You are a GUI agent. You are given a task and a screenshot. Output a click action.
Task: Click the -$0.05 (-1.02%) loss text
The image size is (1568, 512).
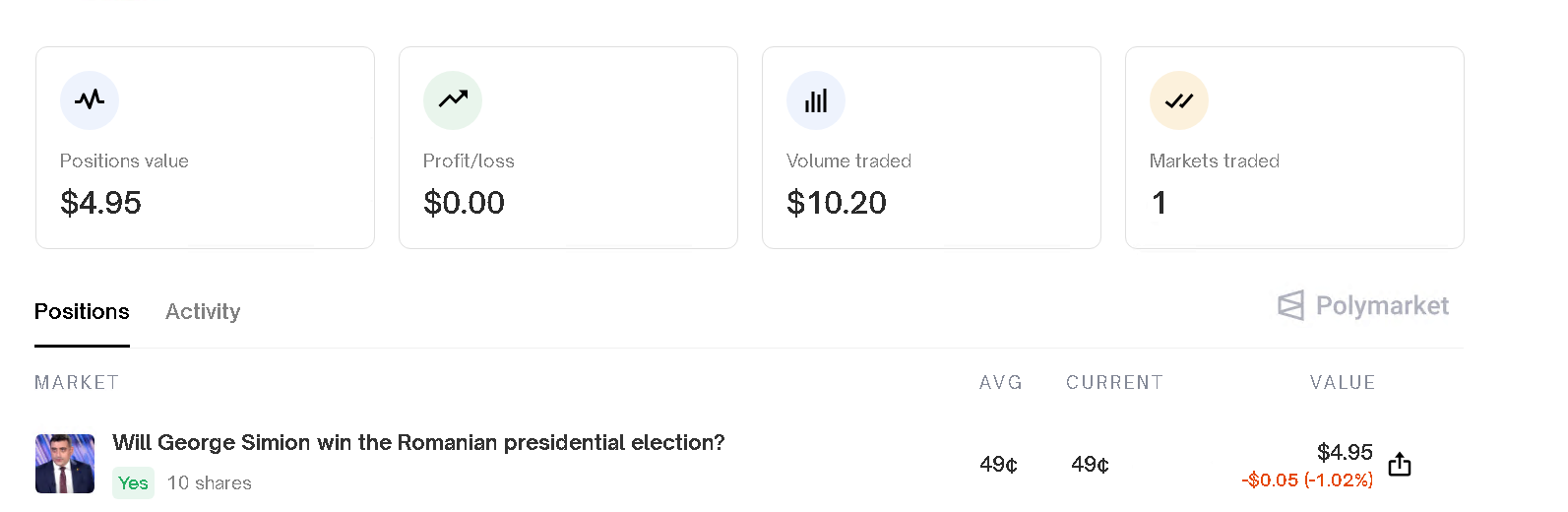pos(1307,480)
